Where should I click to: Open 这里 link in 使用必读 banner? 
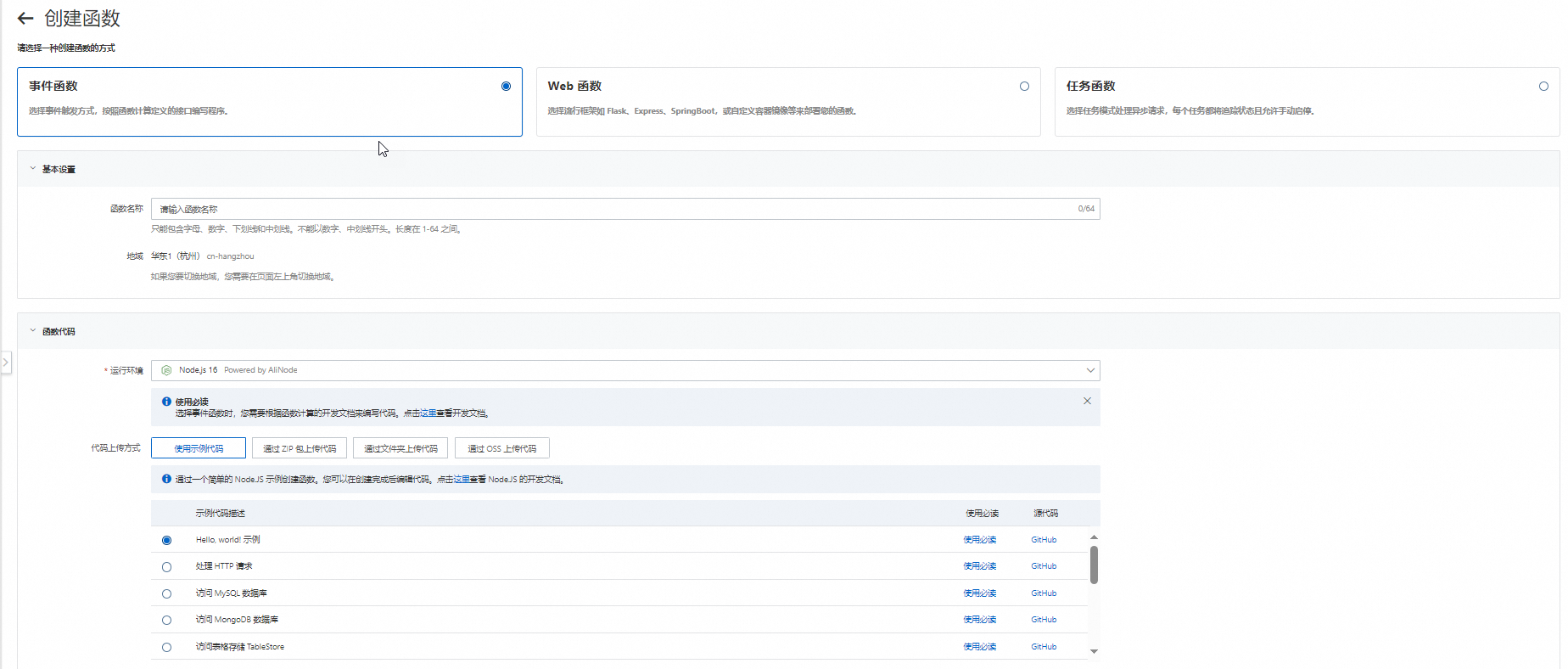[x=428, y=413]
